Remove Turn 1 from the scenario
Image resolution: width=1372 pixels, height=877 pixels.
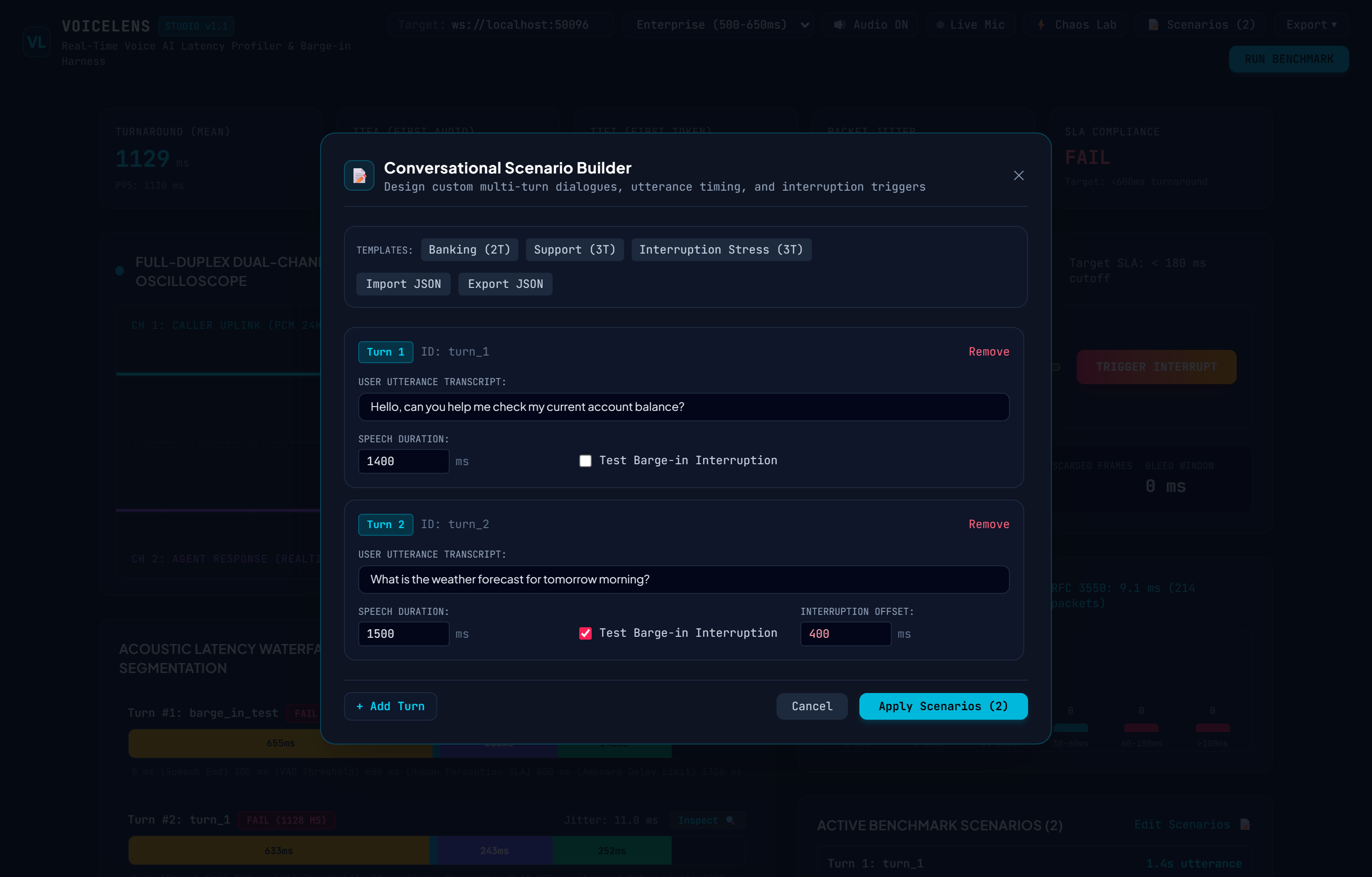pos(989,352)
